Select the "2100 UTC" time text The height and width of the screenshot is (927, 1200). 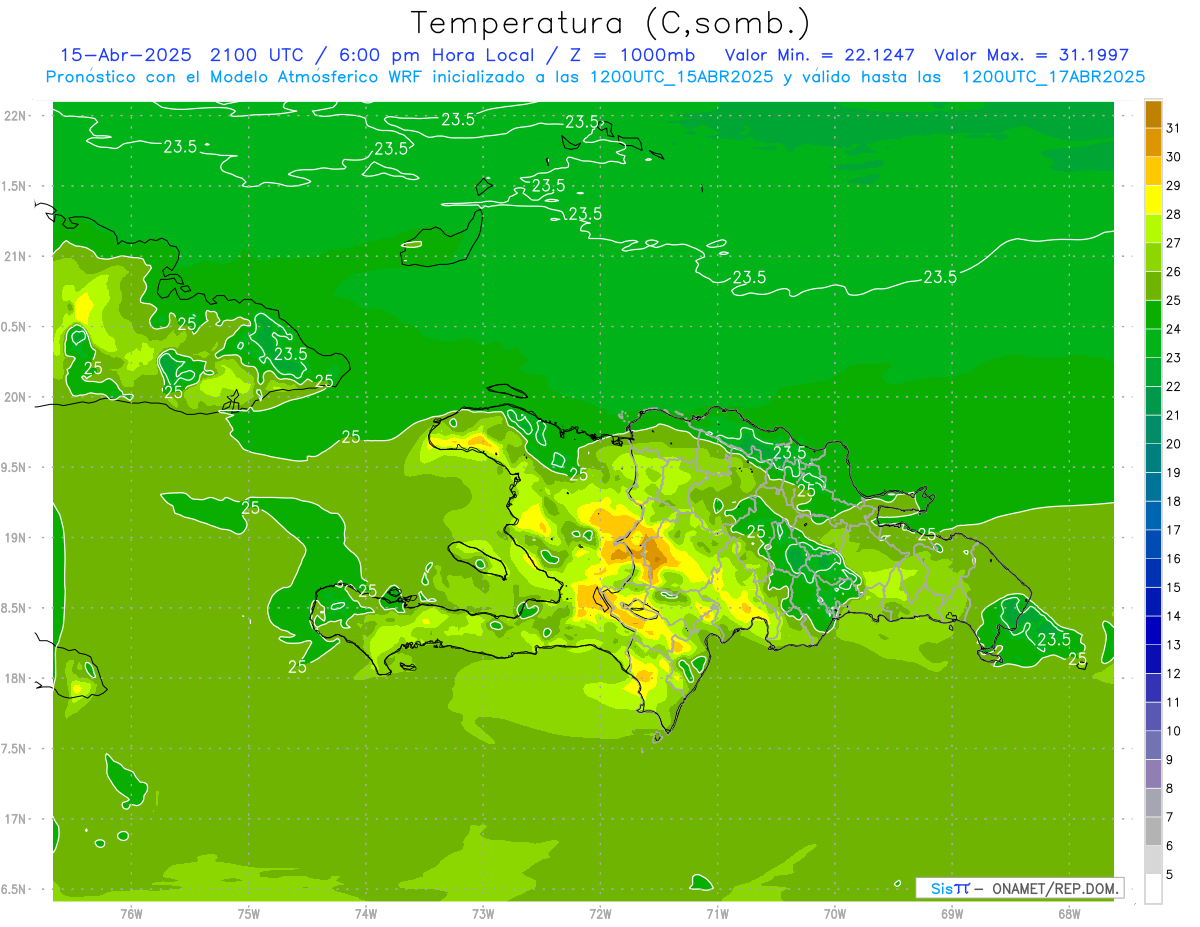[255, 54]
